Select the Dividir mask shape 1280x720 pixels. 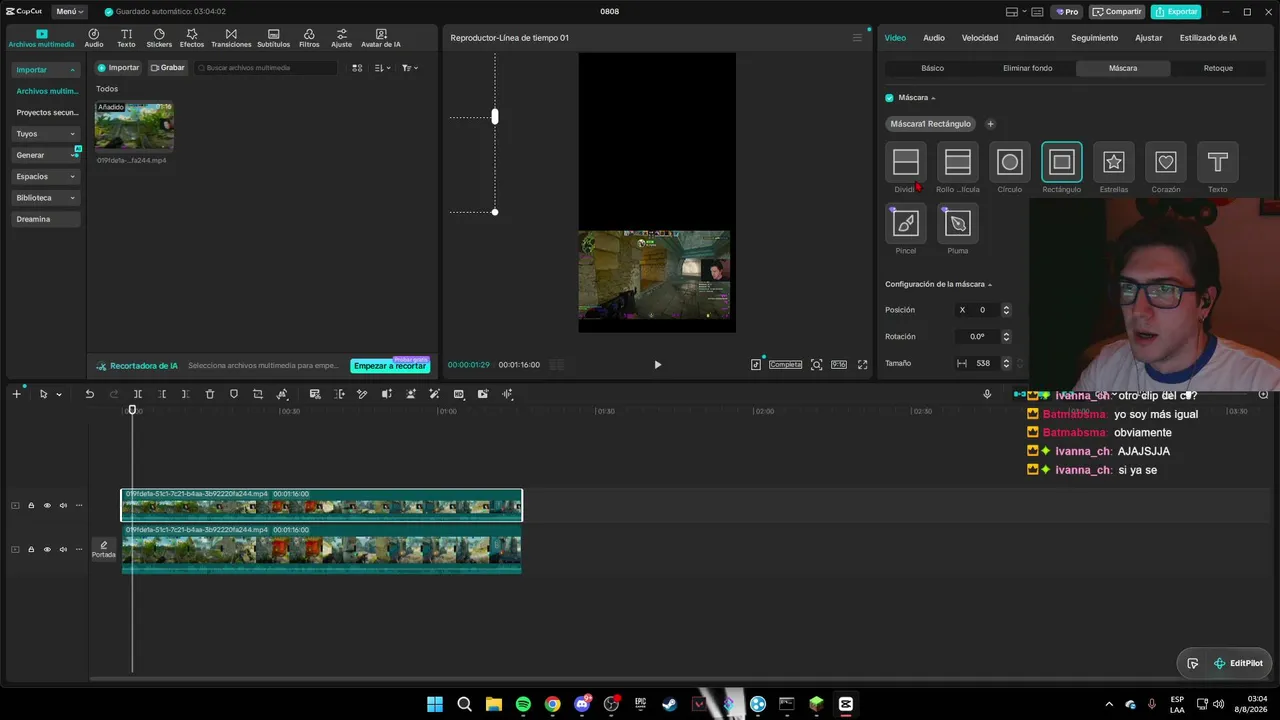(906, 162)
